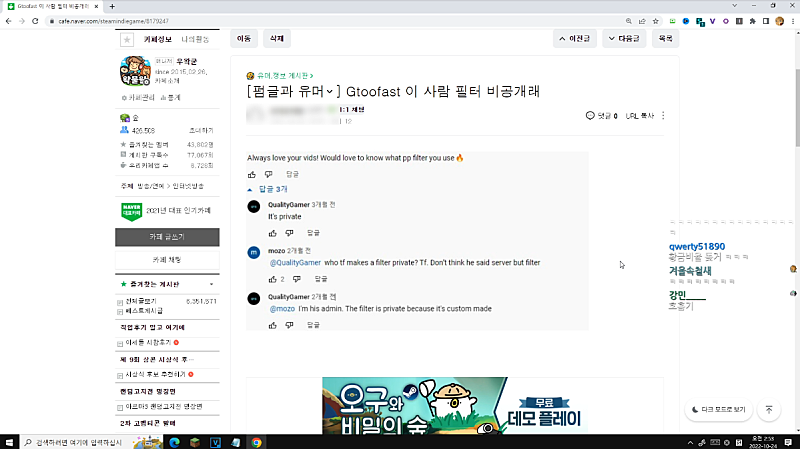This screenshot has height=449, width=800.
Task: Click the 오구와 비밀의 숲 banner ad
Action: (455, 406)
